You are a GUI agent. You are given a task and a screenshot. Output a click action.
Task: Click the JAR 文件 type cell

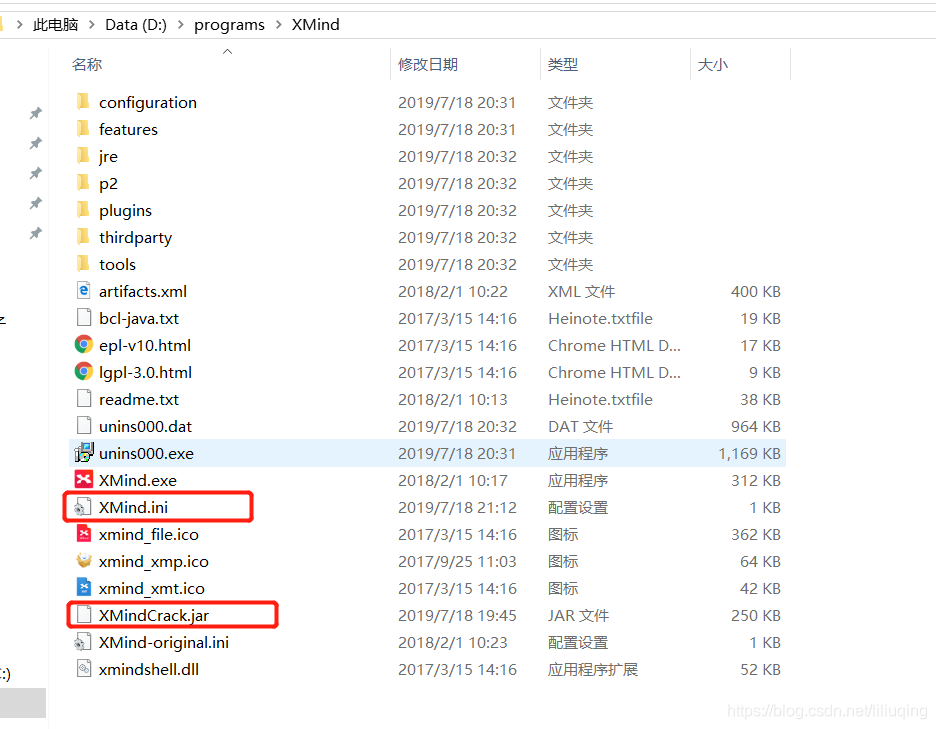coord(578,615)
